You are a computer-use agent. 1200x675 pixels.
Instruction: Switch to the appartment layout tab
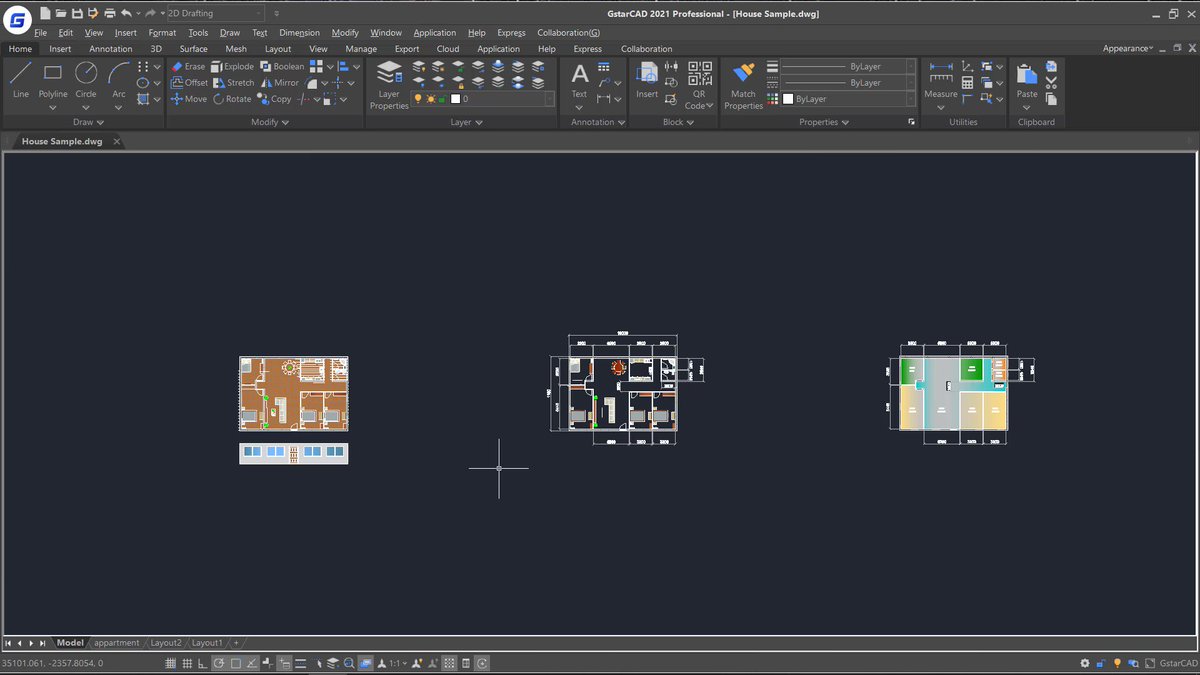[117, 643]
